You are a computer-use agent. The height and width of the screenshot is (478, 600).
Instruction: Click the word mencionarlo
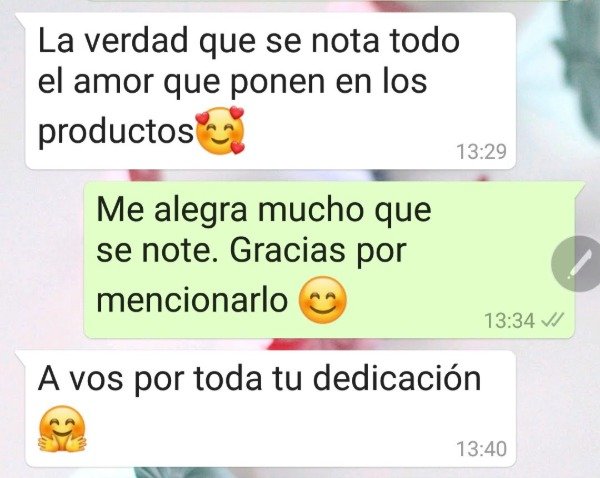point(192,299)
